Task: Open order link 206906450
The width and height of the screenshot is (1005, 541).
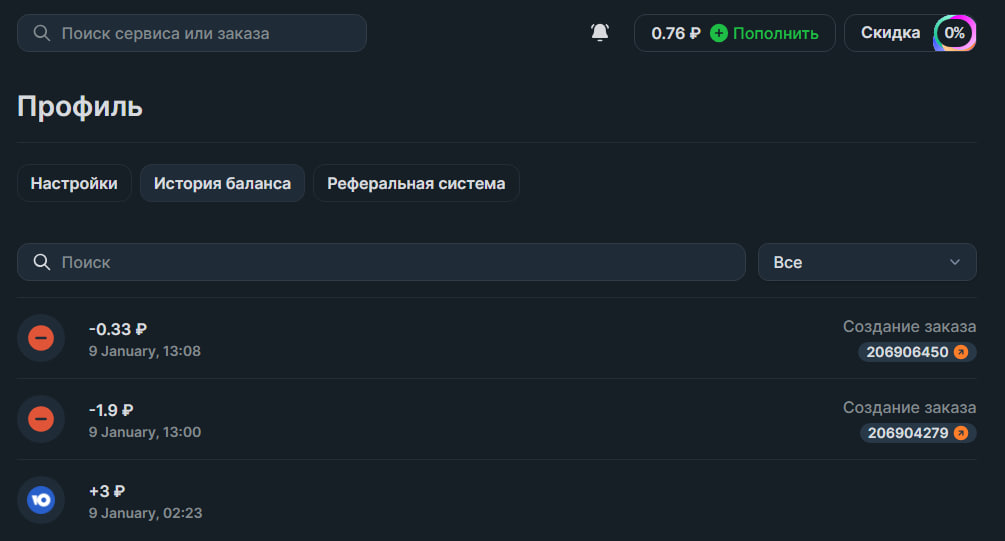Action: [907, 352]
